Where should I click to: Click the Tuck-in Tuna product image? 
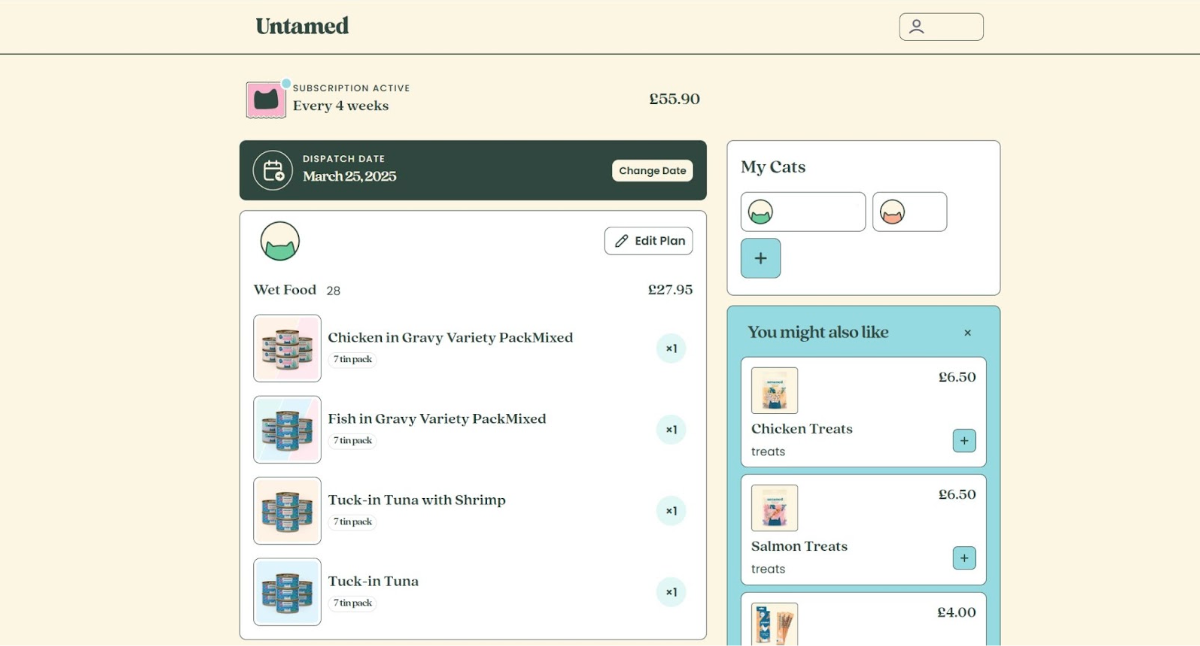point(287,592)
